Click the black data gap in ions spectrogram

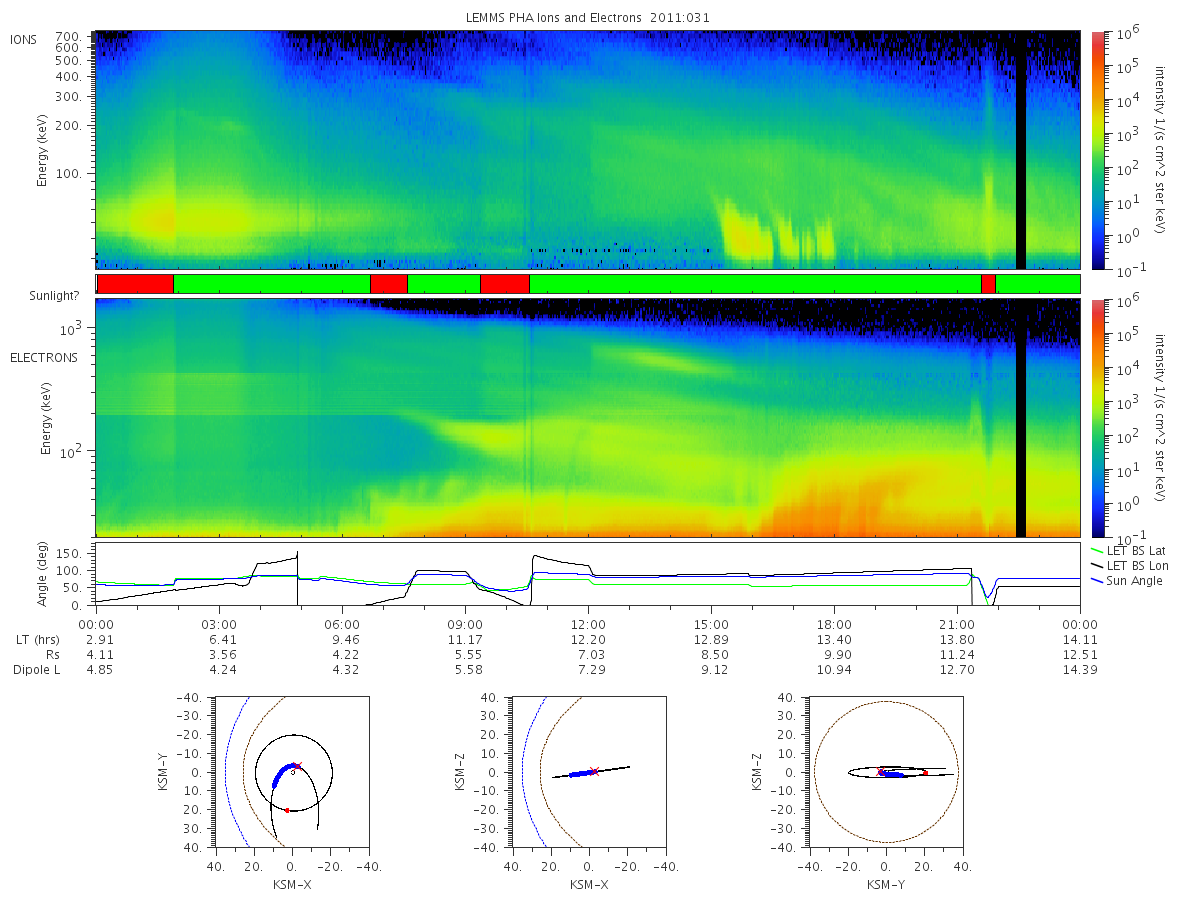(x=1021, y=150)
